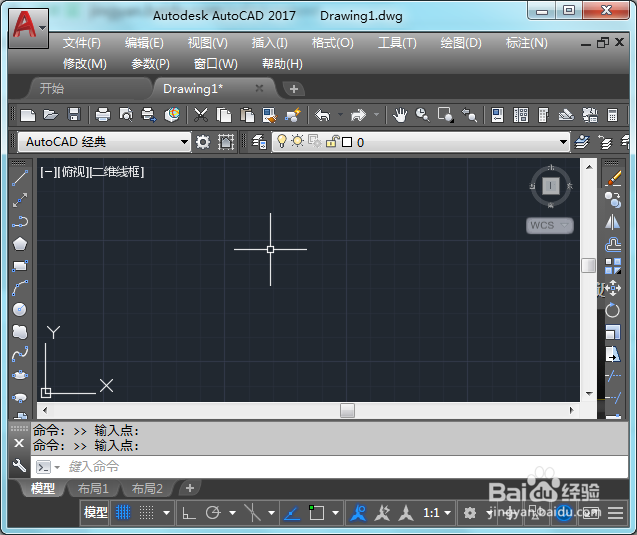
Task: Click the Zoom Window icon
Action: tap(445, 115)
